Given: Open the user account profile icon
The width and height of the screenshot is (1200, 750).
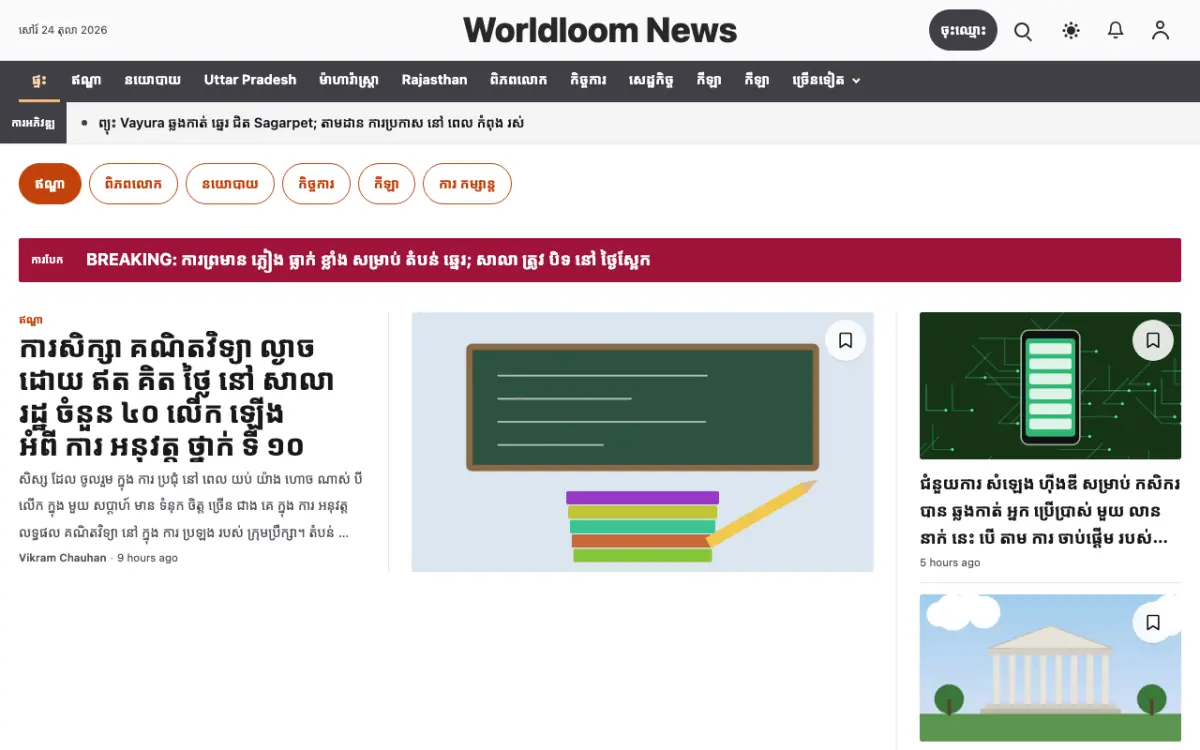Looking at the screenshot, I should point(1160,31).
